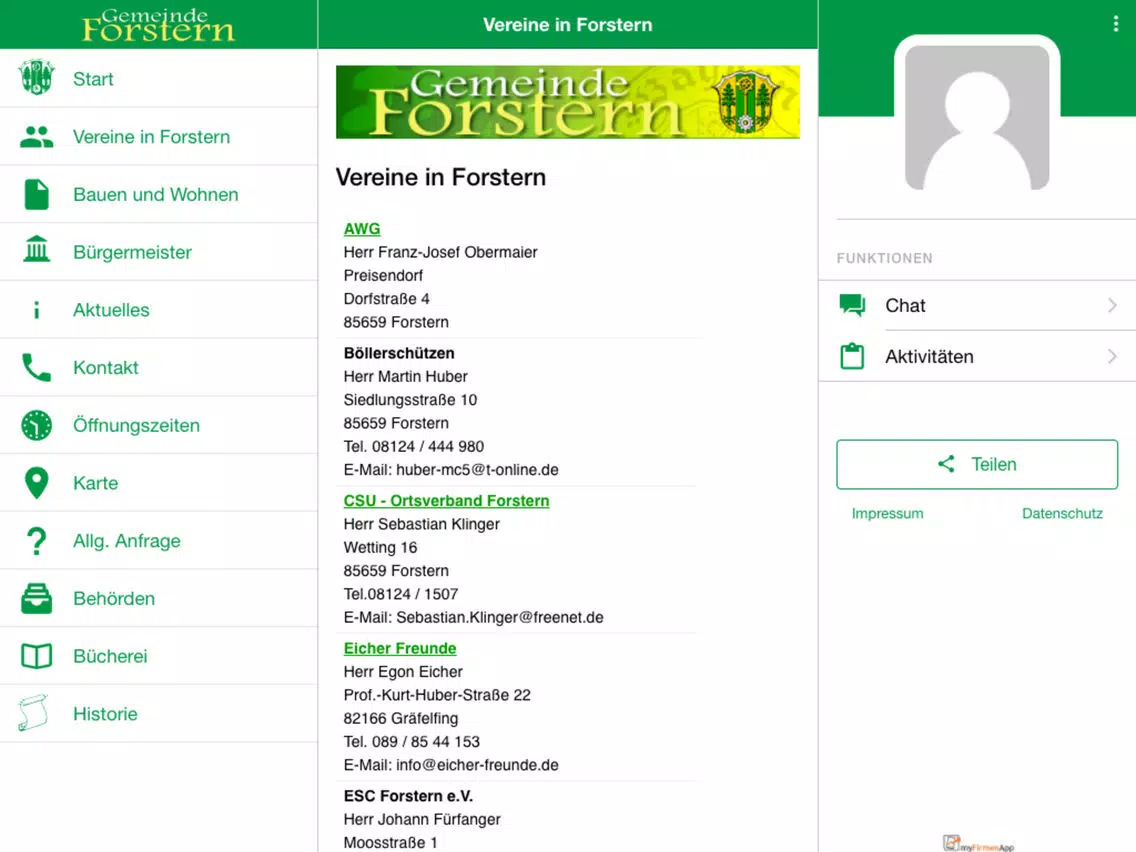Click the grey profile avatar placeholder
Image resolution: width=1136 pixels, height=852 pixels.
click(x=977, y=117)
